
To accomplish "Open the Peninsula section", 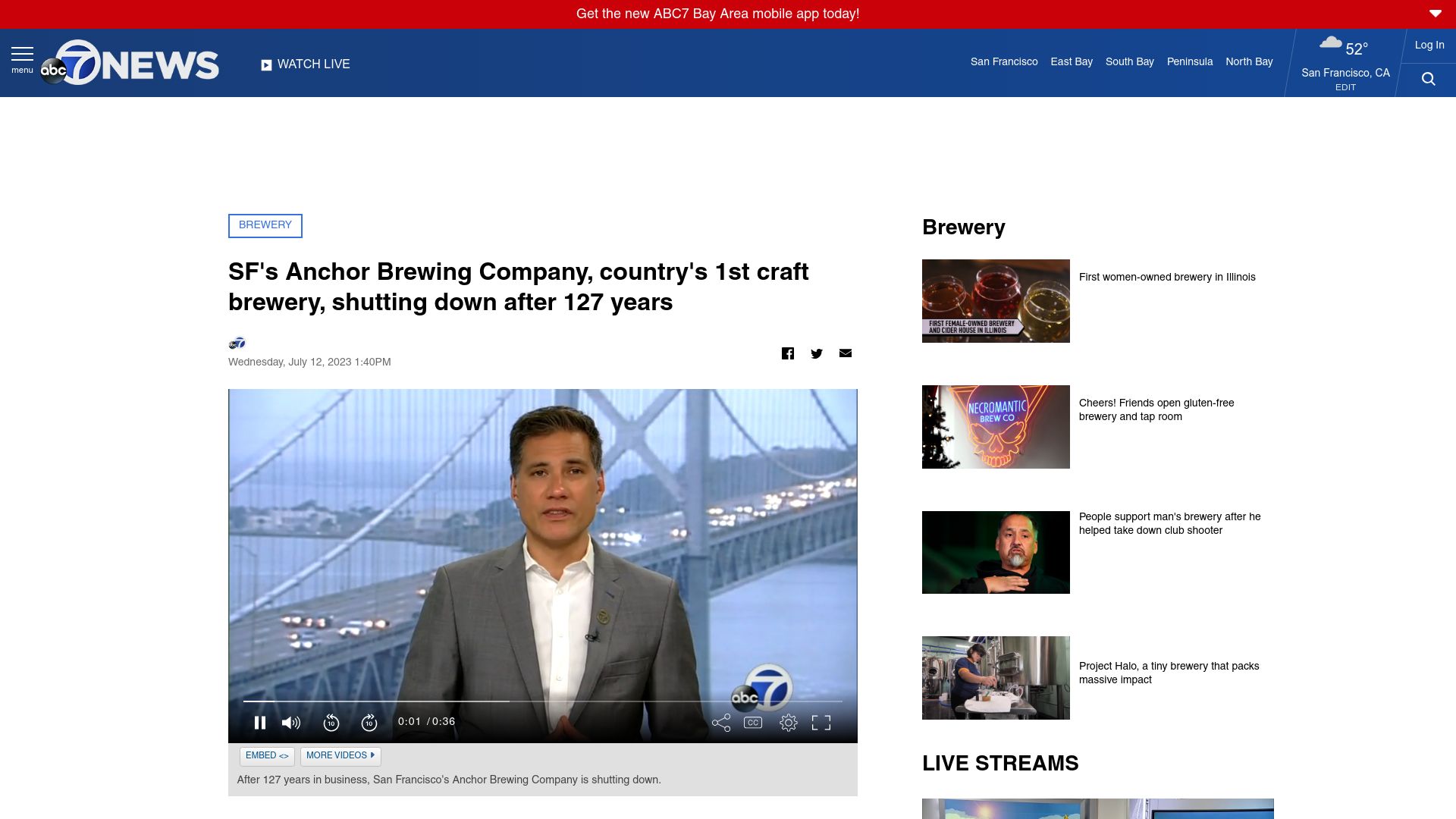I will click(x=1190, y=62).
